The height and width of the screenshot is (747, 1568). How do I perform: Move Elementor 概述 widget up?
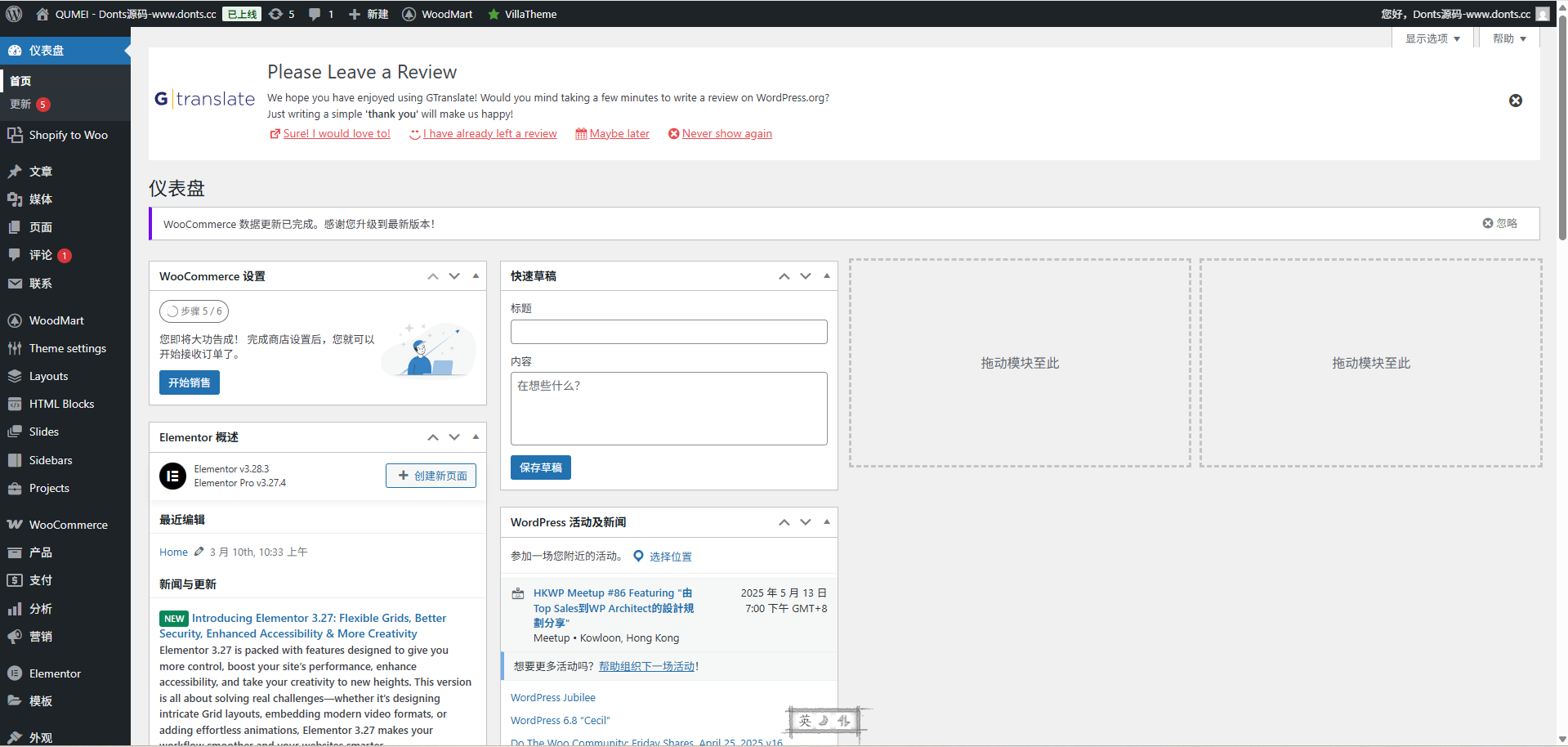tap(433, 437)
